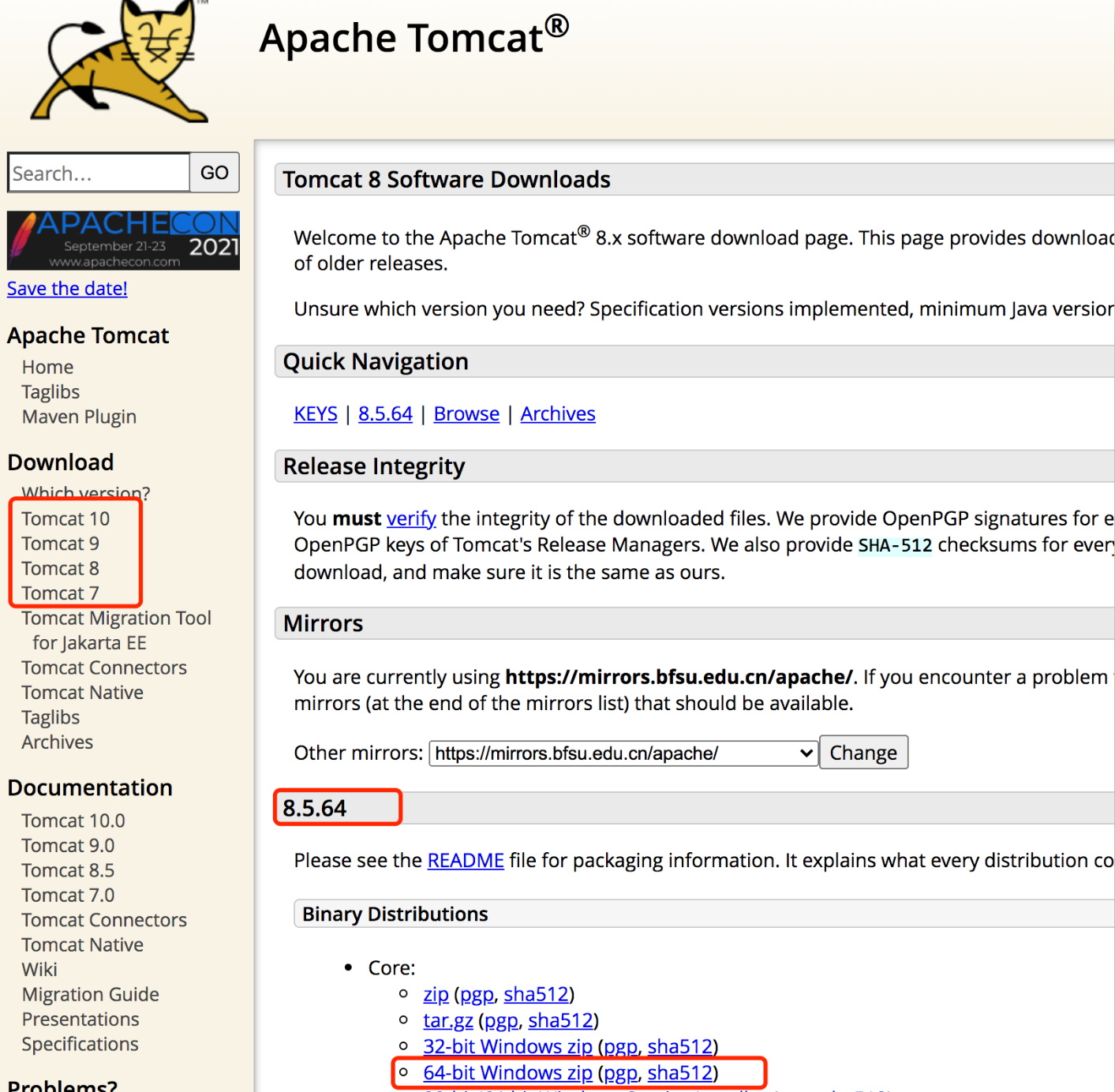
Task: Open the sha512 checksum for tar.gz
Action: [x=561, y=1020]
